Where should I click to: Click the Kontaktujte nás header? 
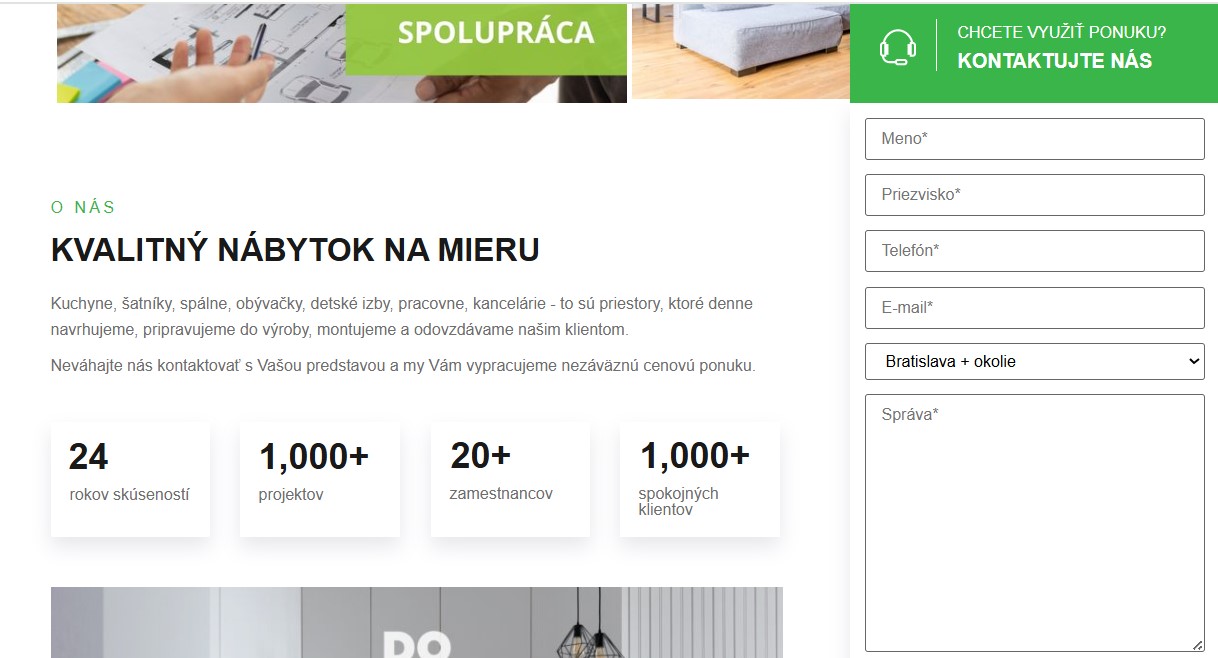click(1054, 61)
